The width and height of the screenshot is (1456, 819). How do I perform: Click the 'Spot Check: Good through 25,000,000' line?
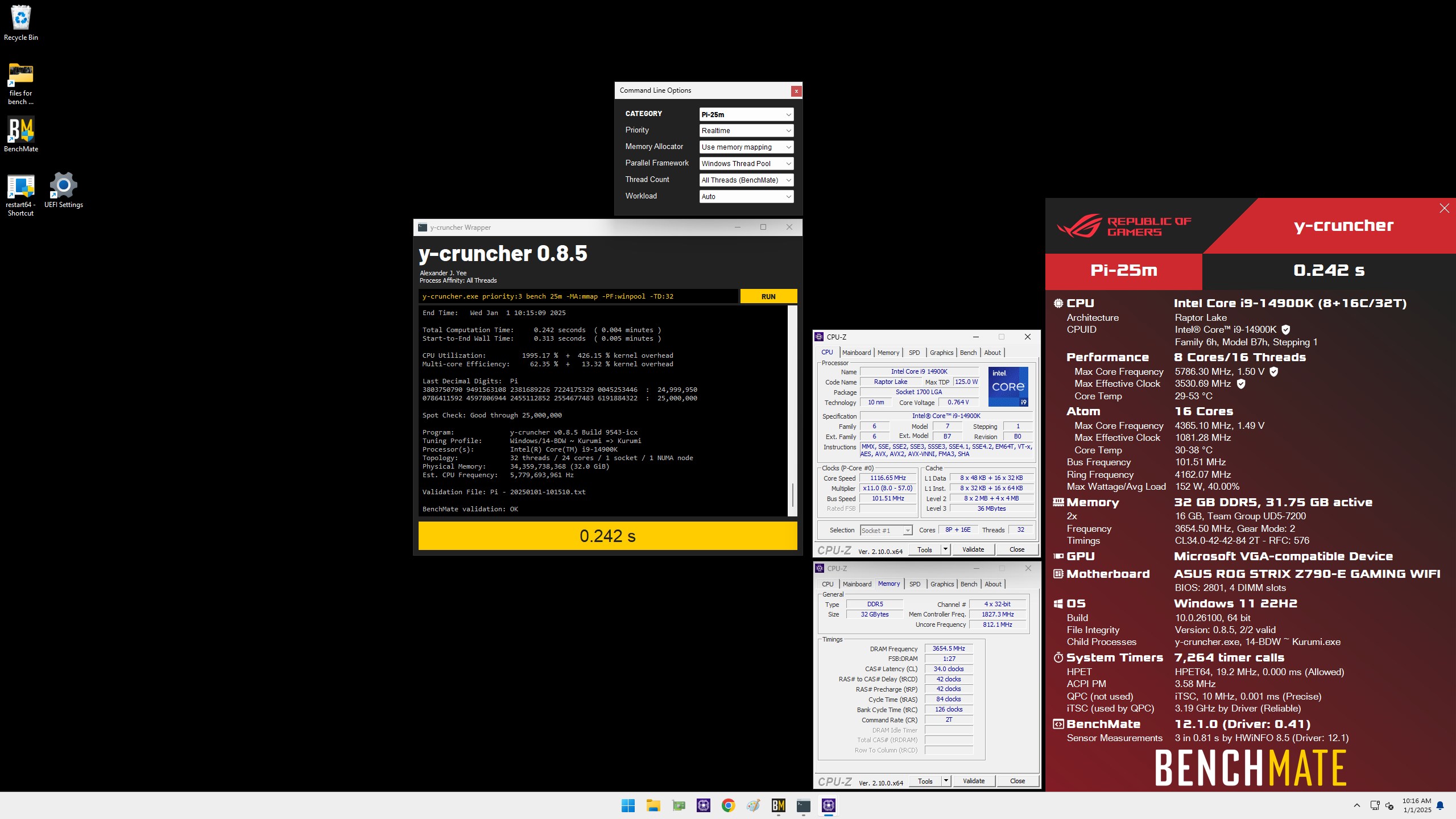pyautogui.click(x=492, y=415)
